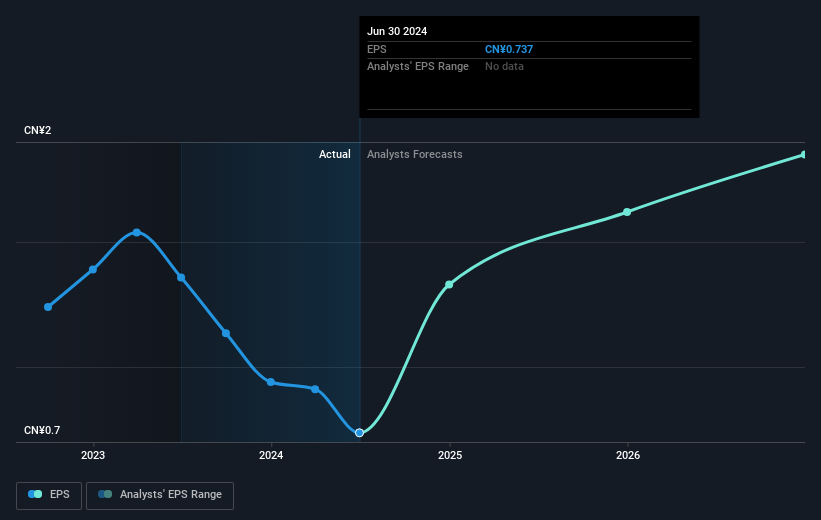Click the 'Actual' section label

[x=335, y=154]
